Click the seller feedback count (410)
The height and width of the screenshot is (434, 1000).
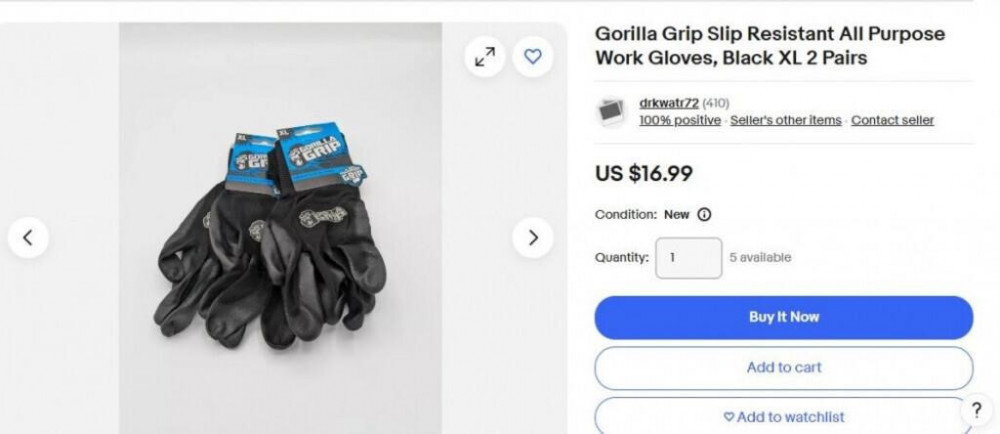[x=716, y=103]
